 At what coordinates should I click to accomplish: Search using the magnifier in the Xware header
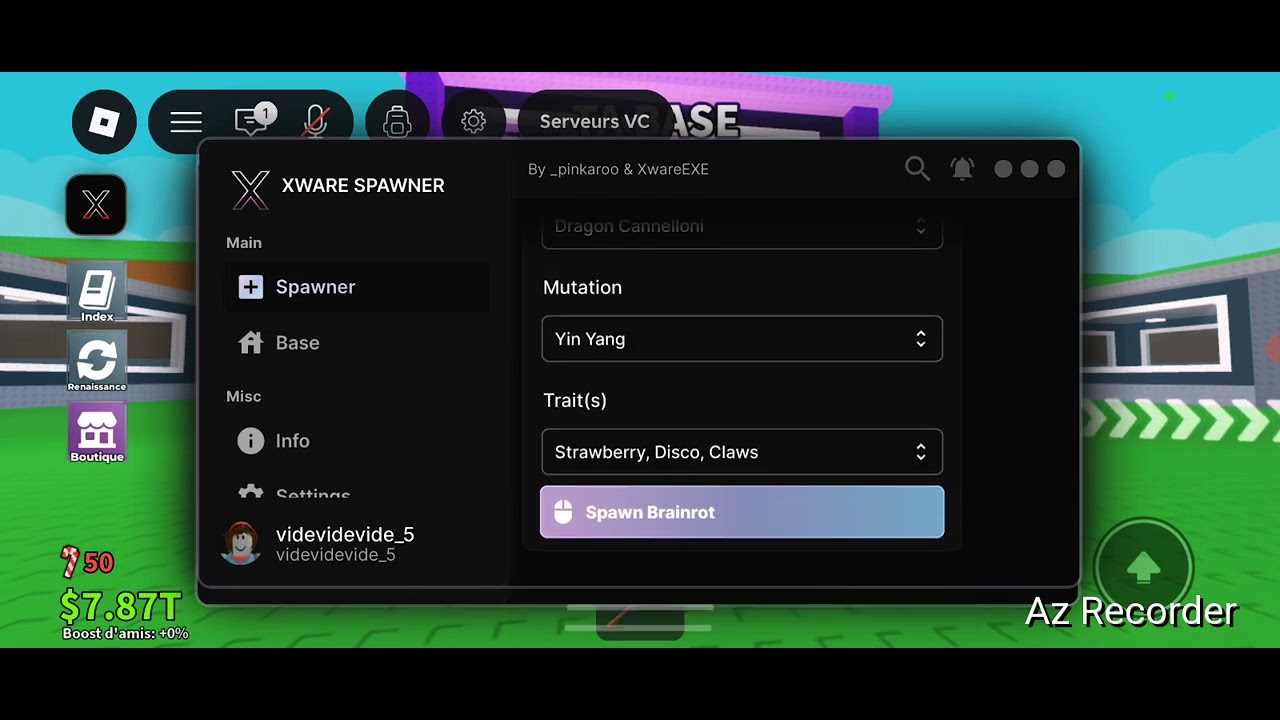[x=917, y=169]
